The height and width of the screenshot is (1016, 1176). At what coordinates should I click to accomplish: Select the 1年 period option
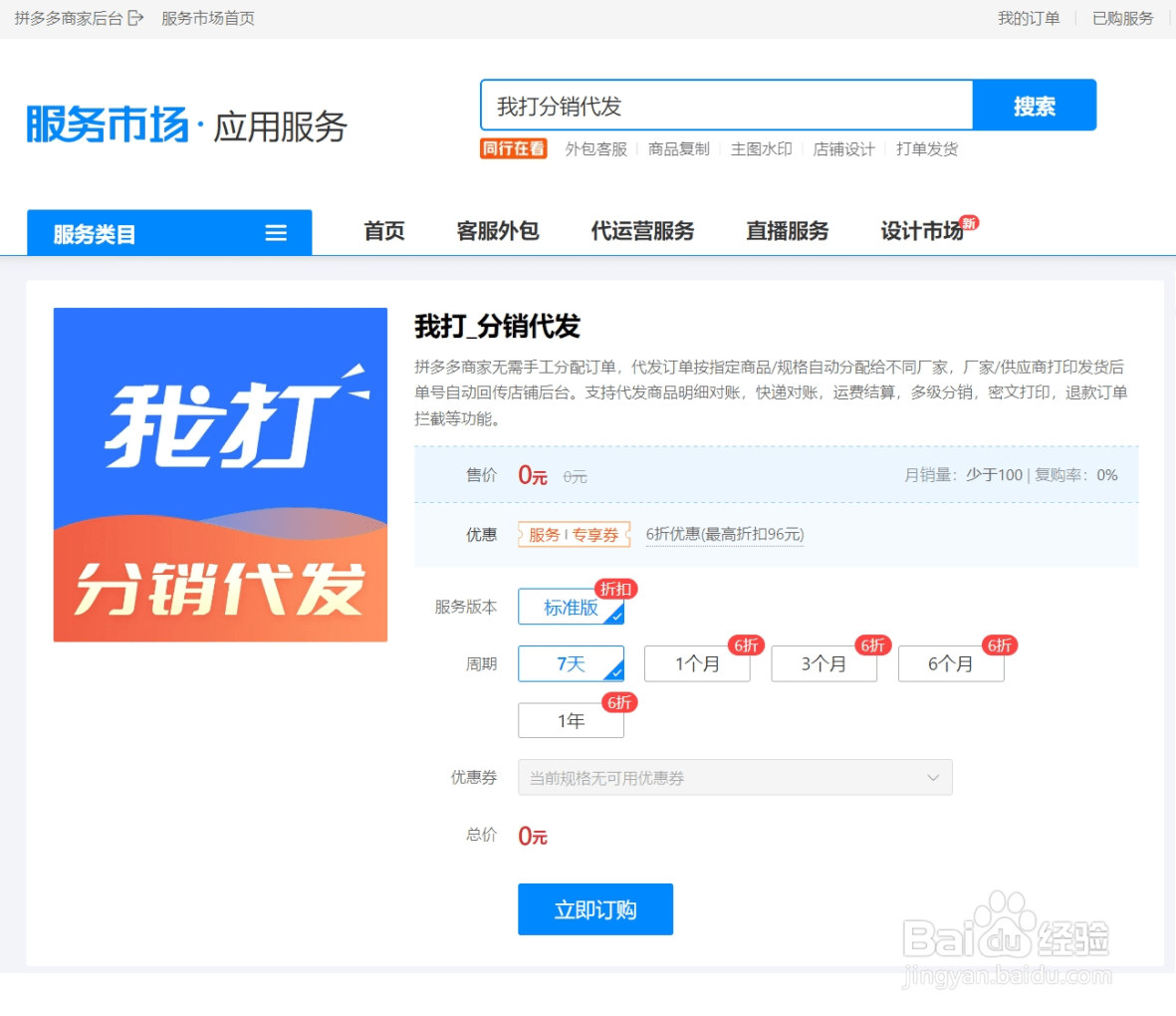571,721
